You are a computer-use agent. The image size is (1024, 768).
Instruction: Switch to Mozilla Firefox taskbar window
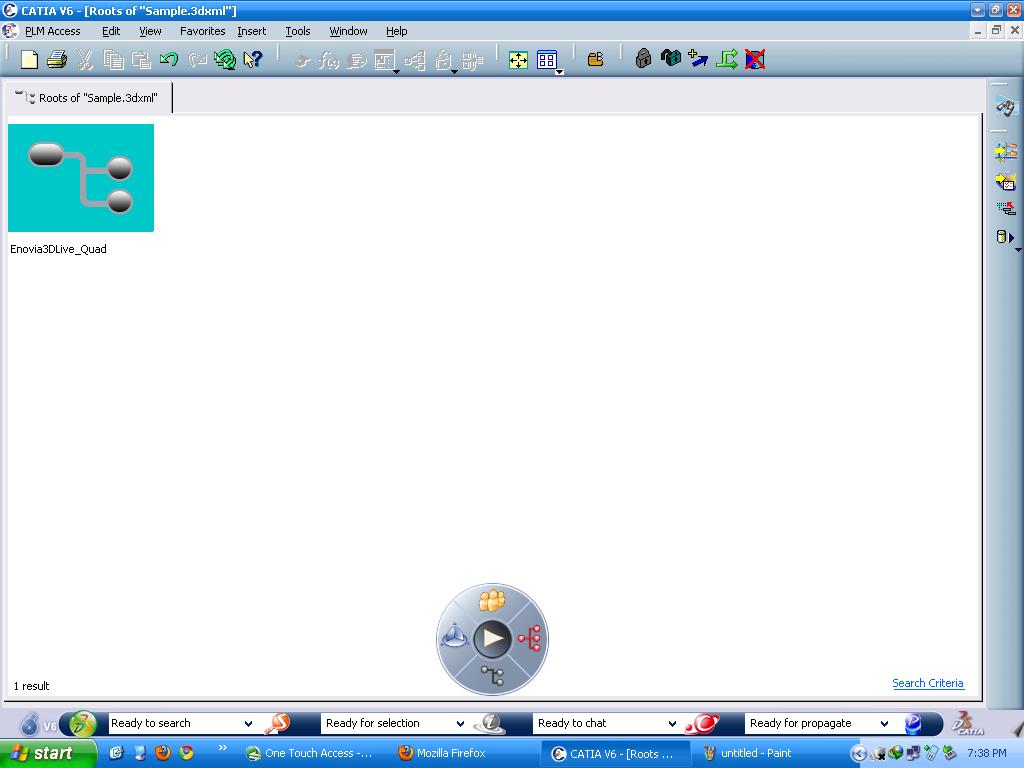click(451, 753)
